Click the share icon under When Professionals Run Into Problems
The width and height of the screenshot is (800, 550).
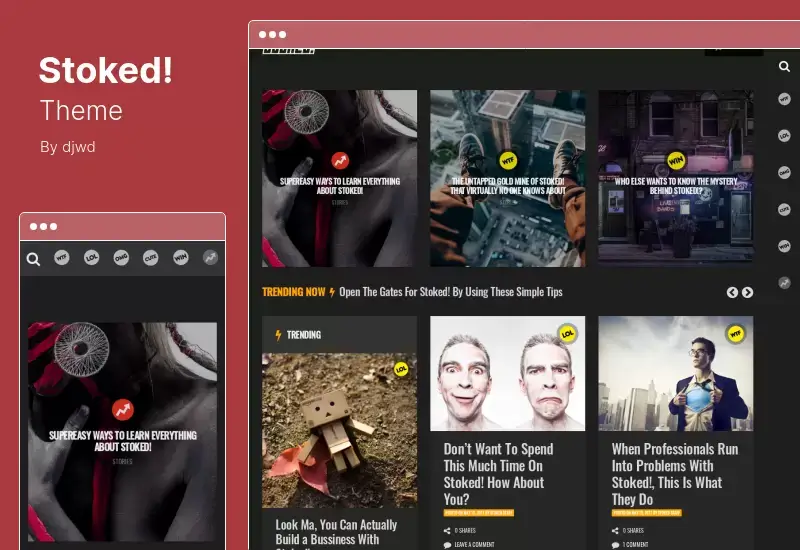pos(615,531)
